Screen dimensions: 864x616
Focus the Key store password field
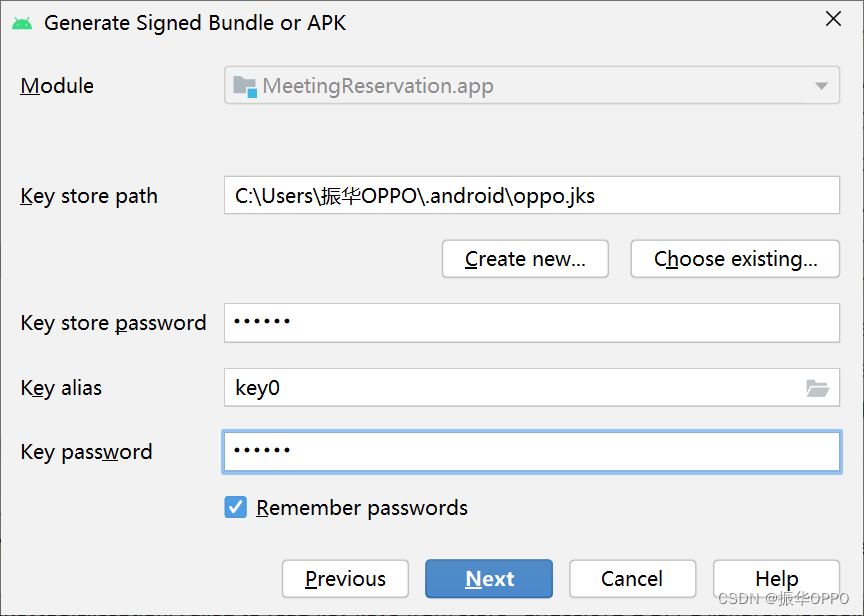click(x=530, y=322)
